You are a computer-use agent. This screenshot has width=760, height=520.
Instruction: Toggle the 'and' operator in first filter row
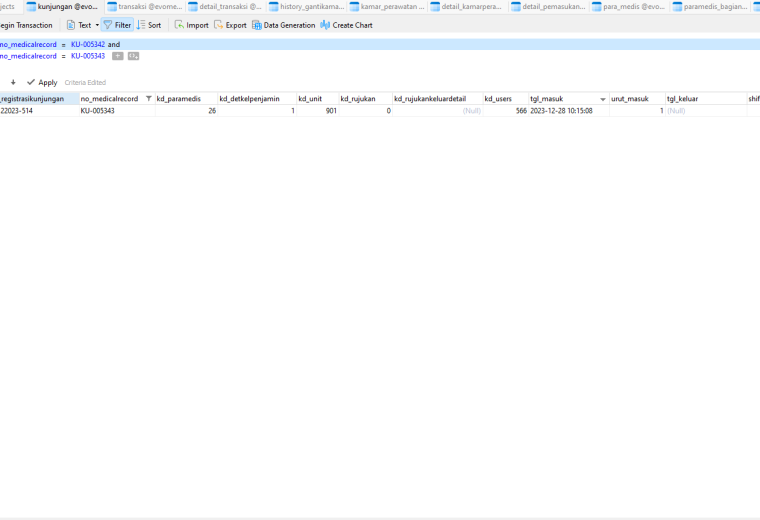coord(114,45)
